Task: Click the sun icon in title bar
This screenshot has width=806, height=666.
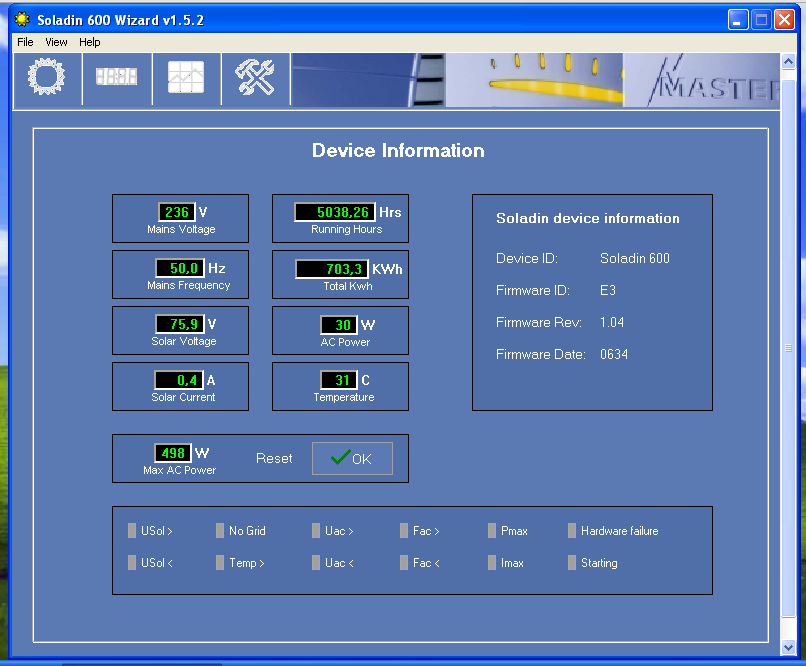Action: coord(22,20)
